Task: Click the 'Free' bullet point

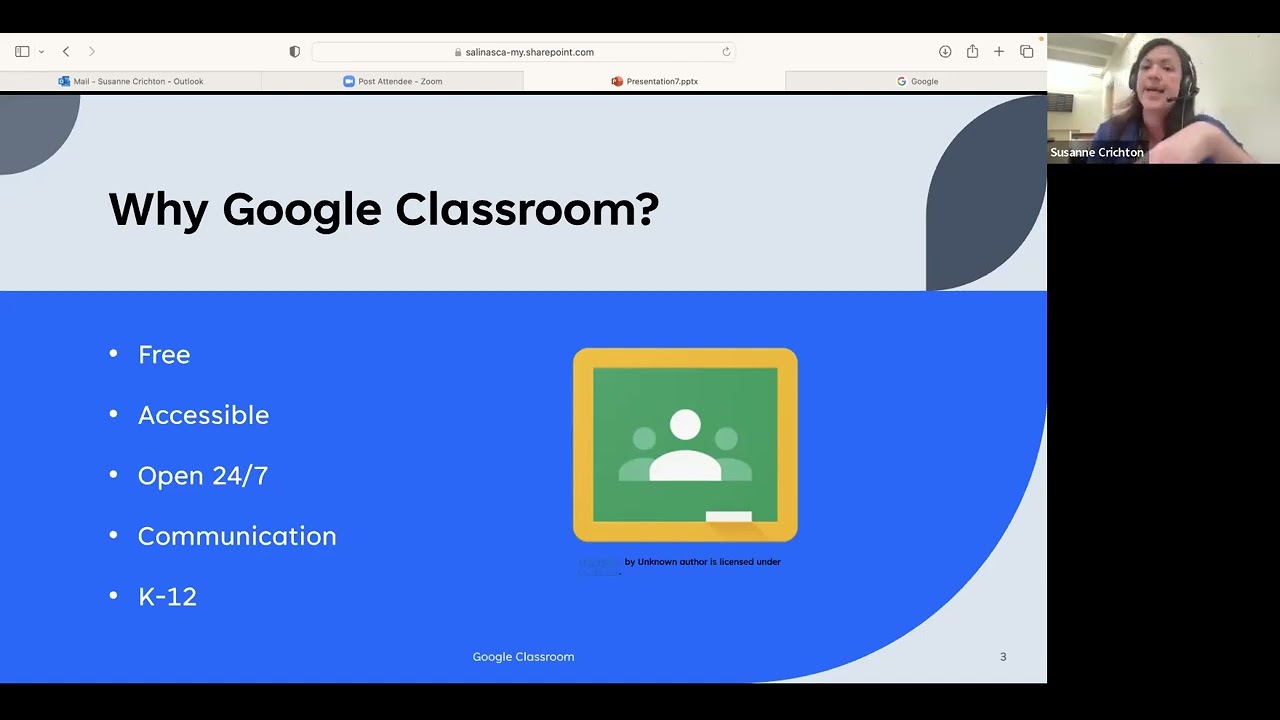Action: tap(164, 354)
